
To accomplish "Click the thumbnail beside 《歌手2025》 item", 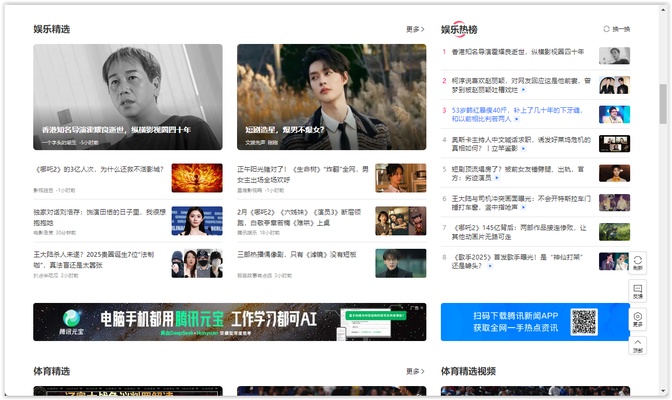I will point(614,261).
